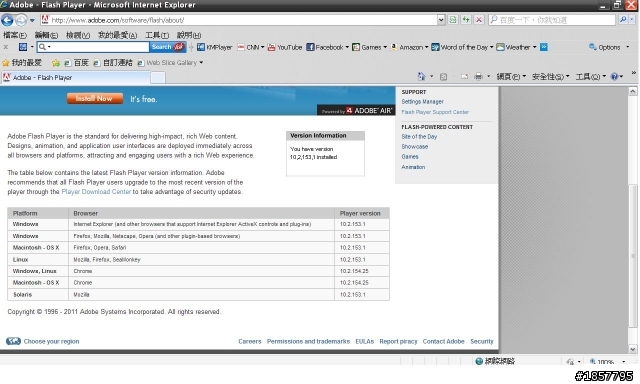
Task: Open the toolbar Options menu
Action: pyautogui.click(x=609, y=47)
